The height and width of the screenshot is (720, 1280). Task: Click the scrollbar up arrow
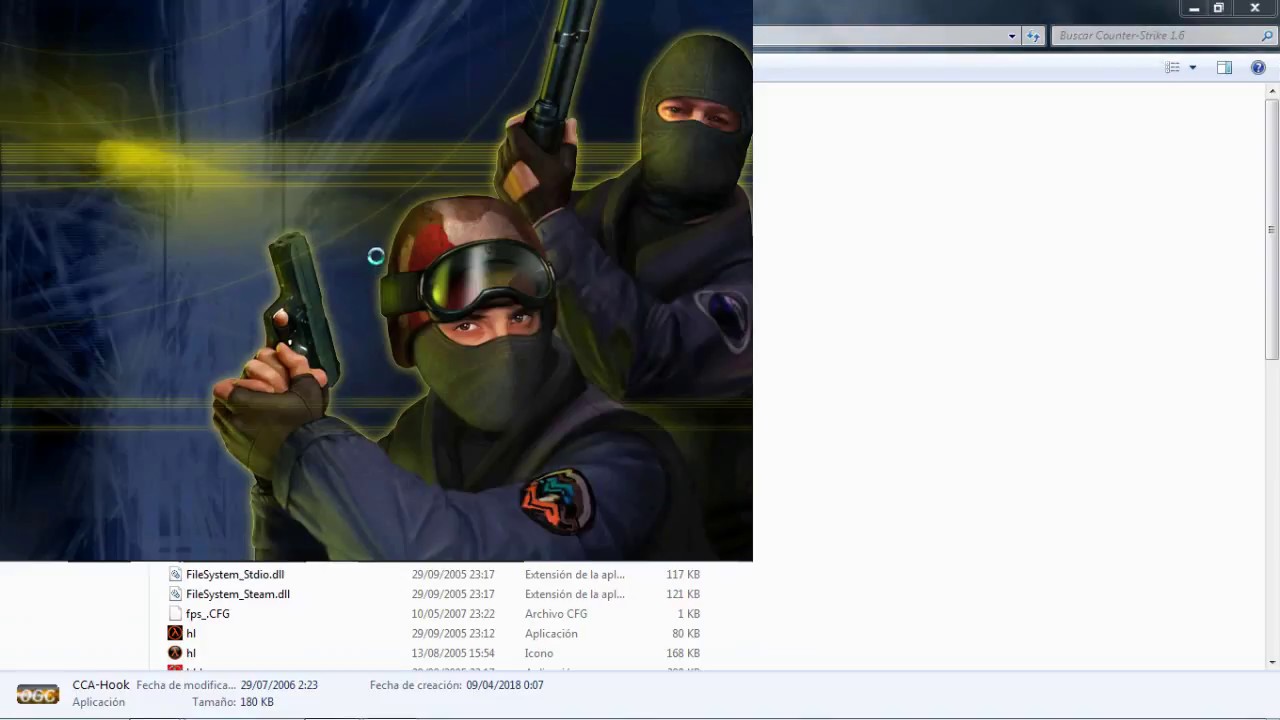click(1272, 91)
